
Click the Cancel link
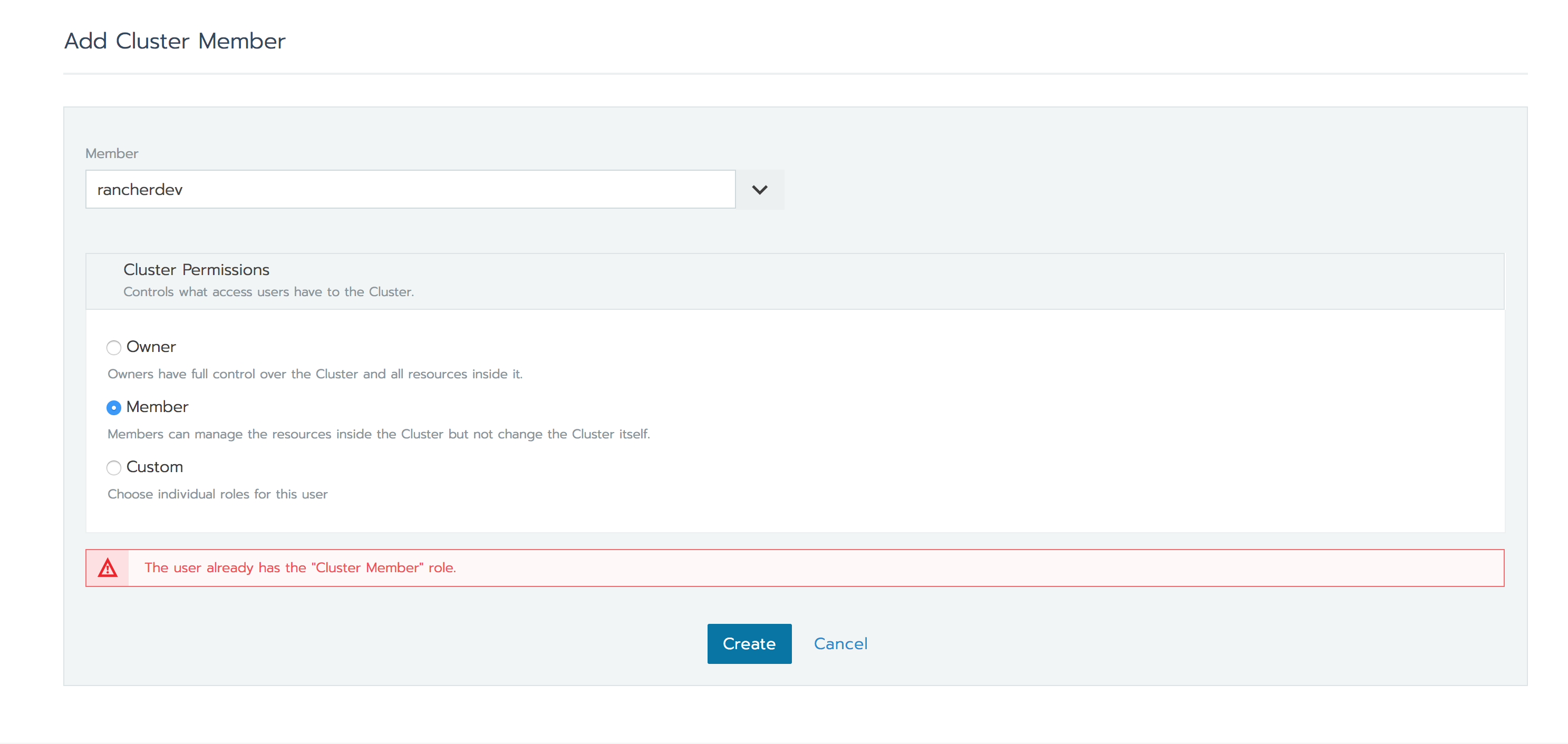click(x=840, y=644)
